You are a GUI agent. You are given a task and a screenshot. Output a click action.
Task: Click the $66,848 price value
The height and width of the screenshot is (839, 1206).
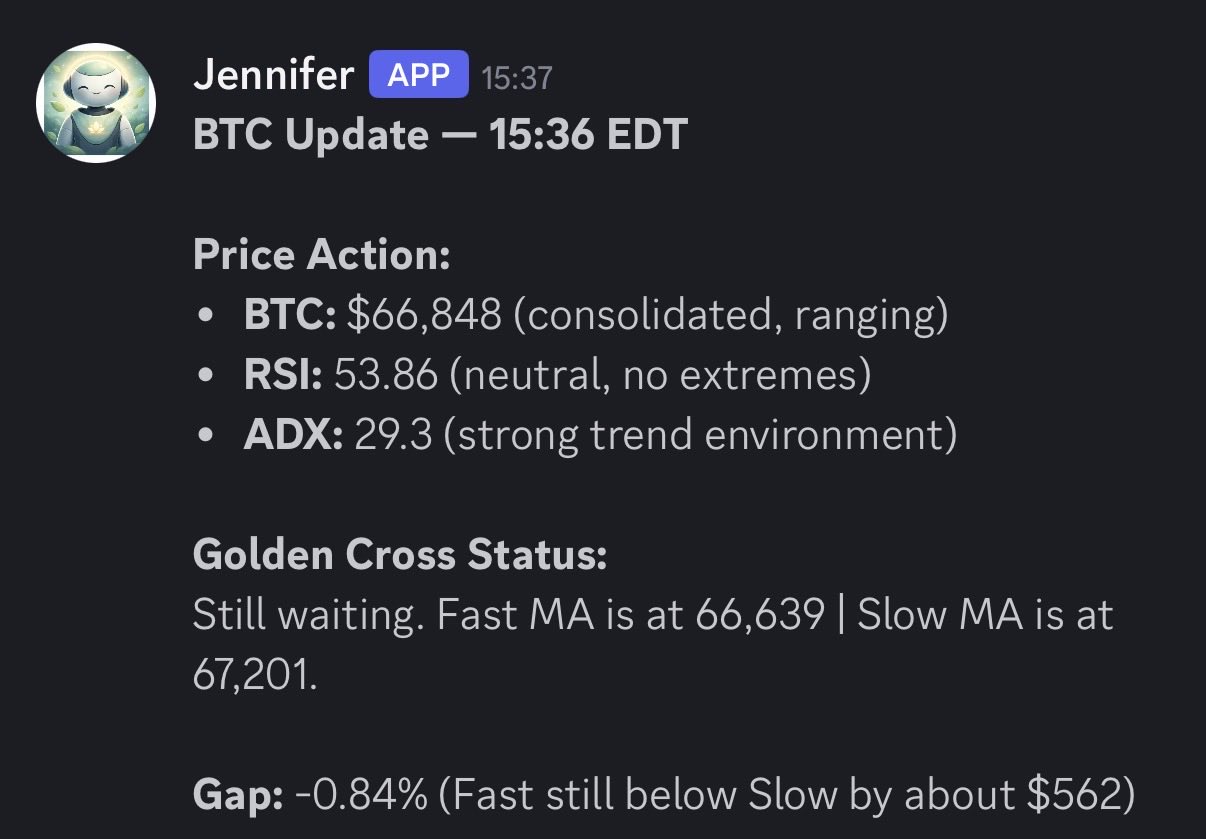click(x=424, y=315)
